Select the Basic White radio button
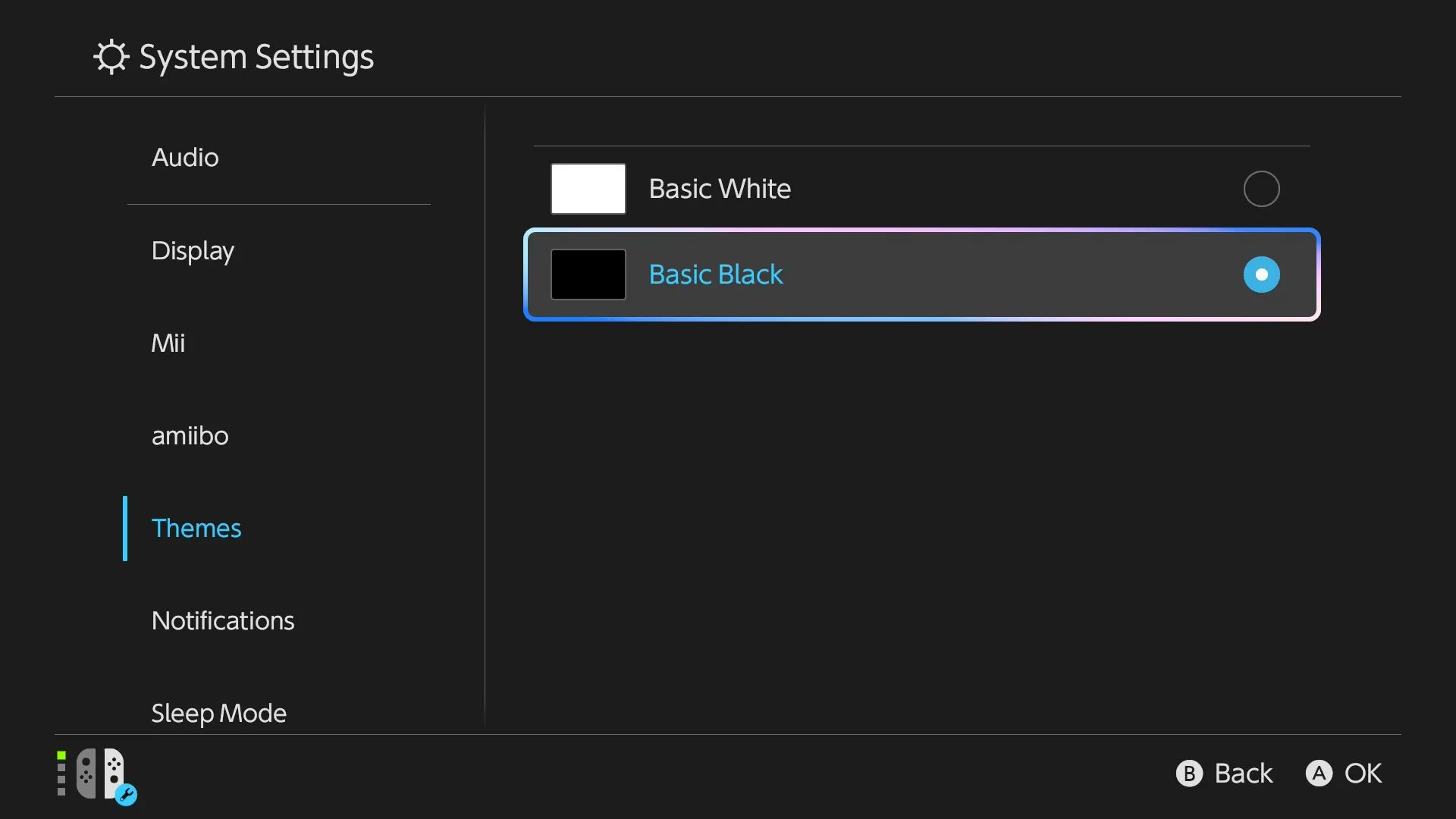This screenshot has width=1456, height=819. click(x=1261, y=188)
